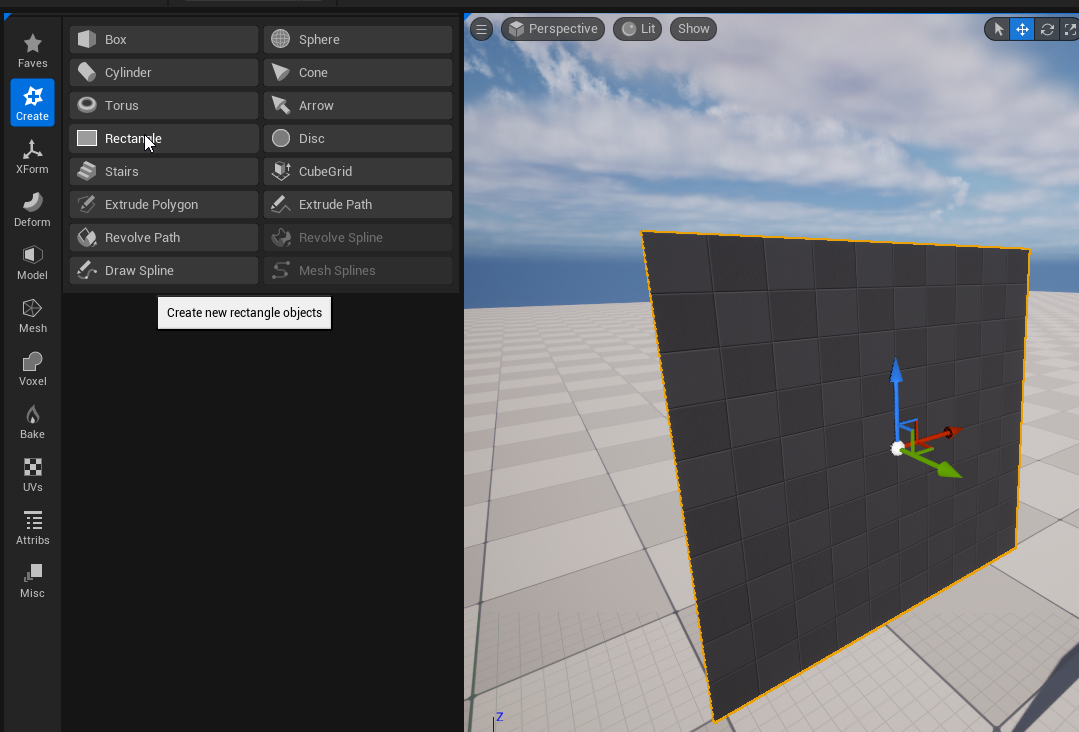Open the Deform category
The height and width of the screenshot is (732, 1079).
pyautogui.click(x=32, y=209)
